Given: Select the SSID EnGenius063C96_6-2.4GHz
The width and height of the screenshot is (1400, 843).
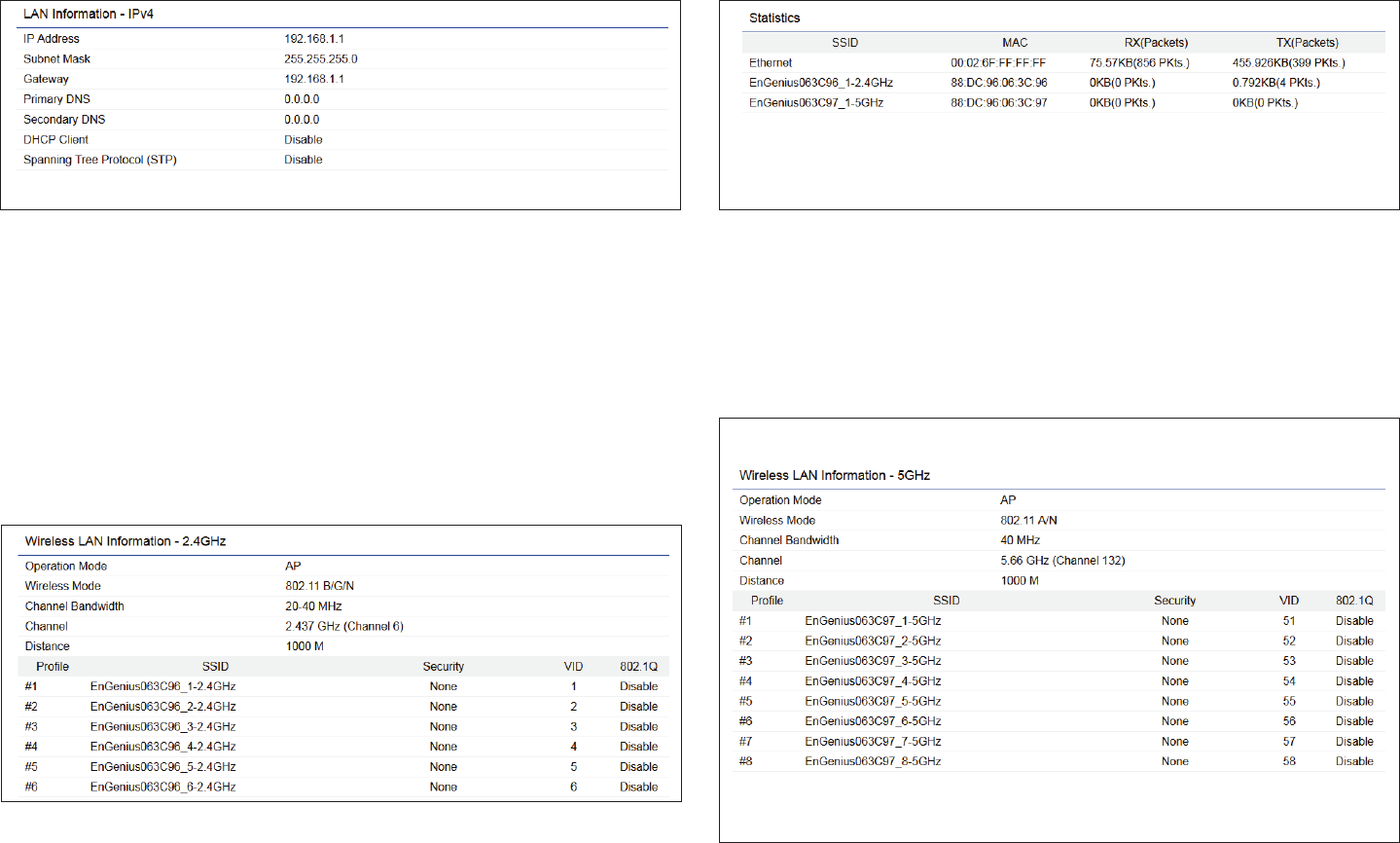Looking at the screenshot, I should click(163, 788).
